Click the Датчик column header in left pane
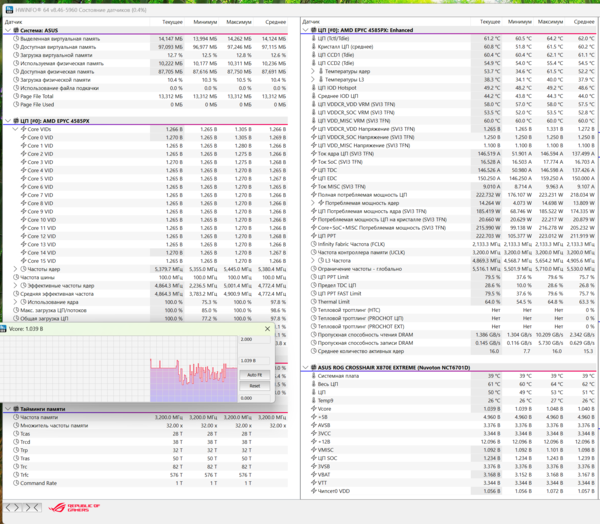 click(13, 22)
